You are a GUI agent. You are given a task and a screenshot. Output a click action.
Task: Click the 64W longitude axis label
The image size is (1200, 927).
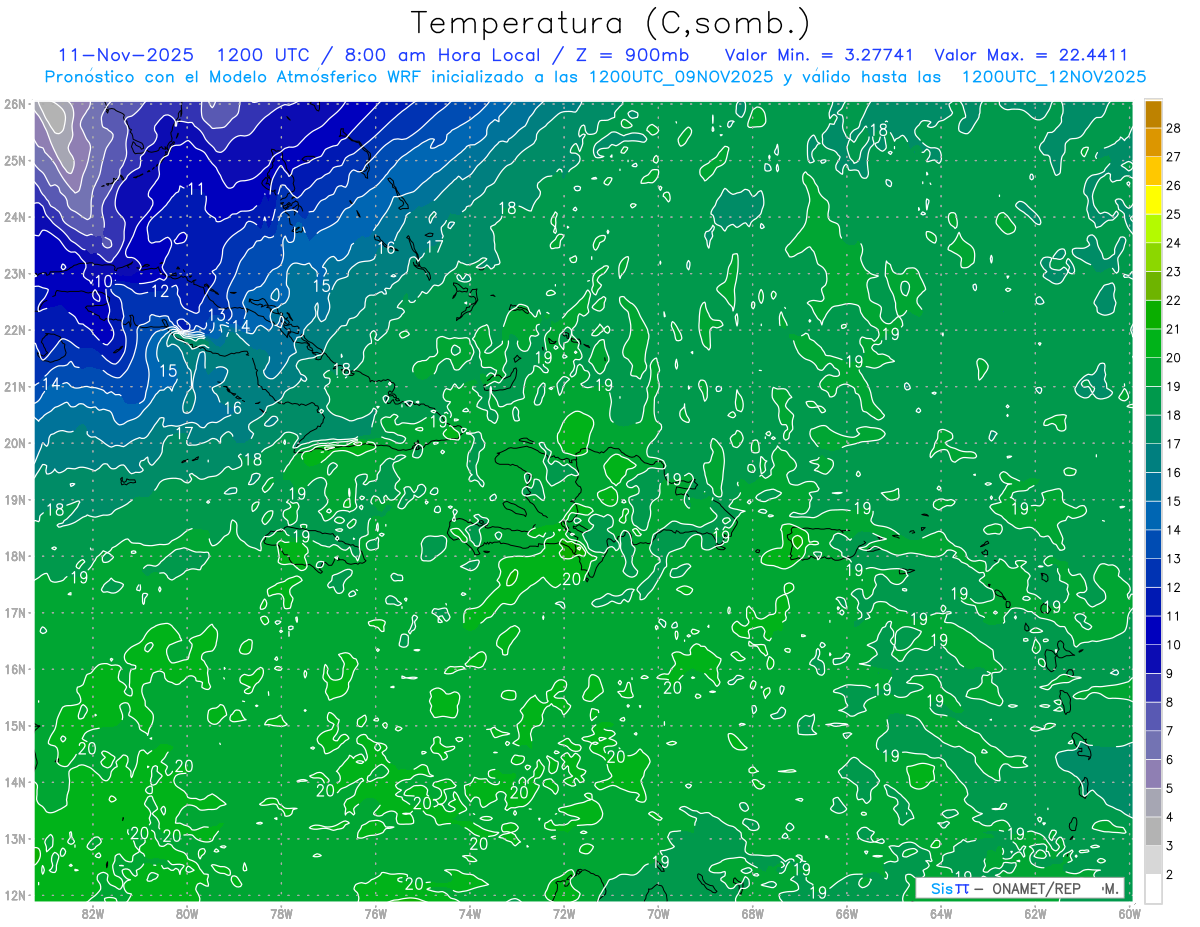[x=940, y=913]
